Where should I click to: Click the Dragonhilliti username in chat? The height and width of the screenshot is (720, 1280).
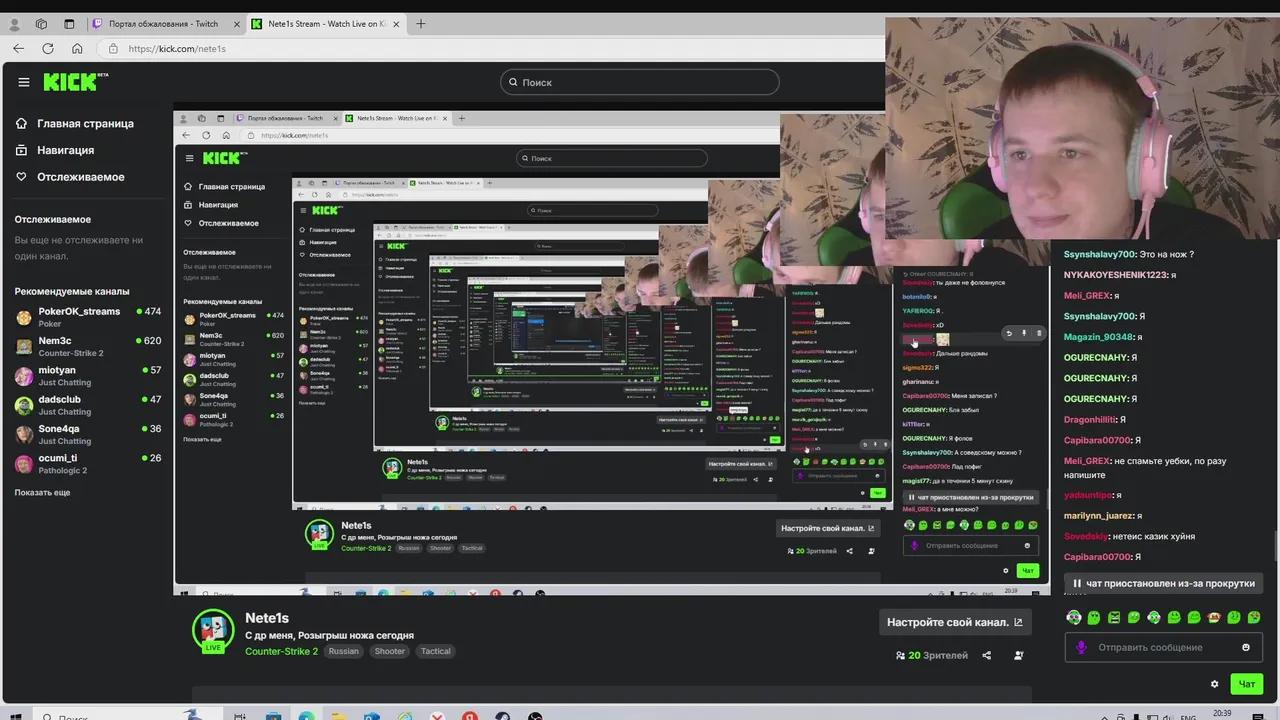point(1088,419)
